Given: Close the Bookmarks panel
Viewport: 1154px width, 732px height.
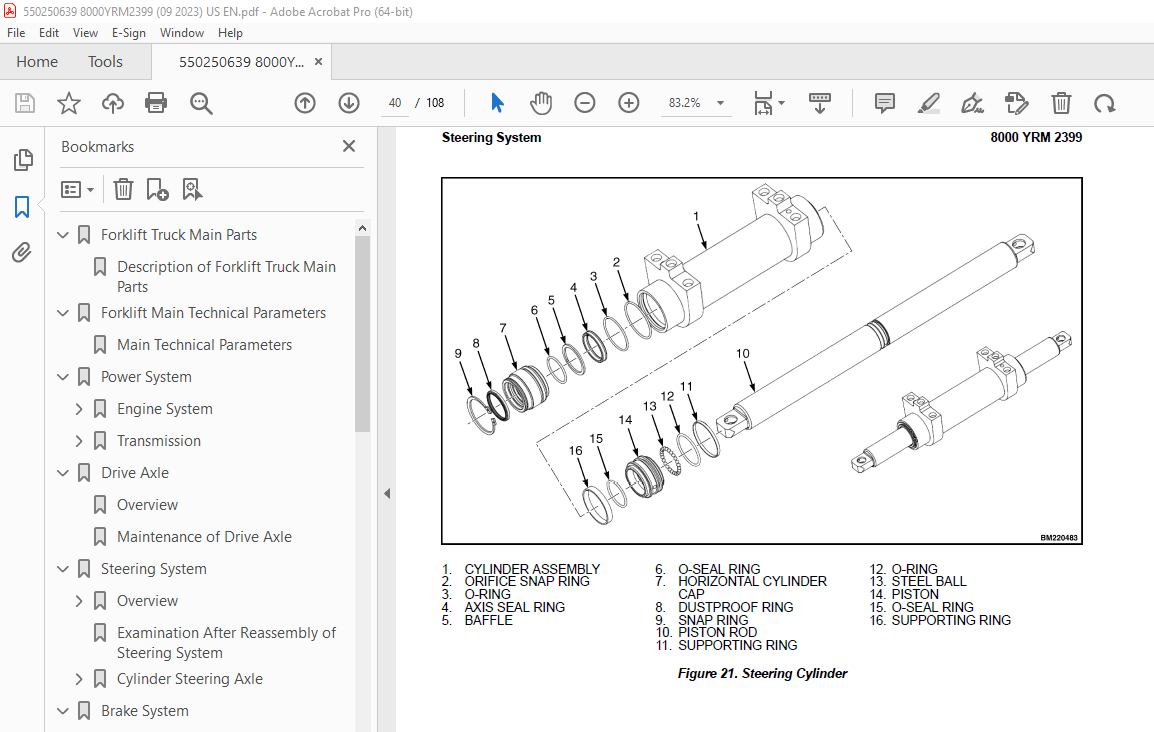Looking at the screenshot, I should coord(349,146).
